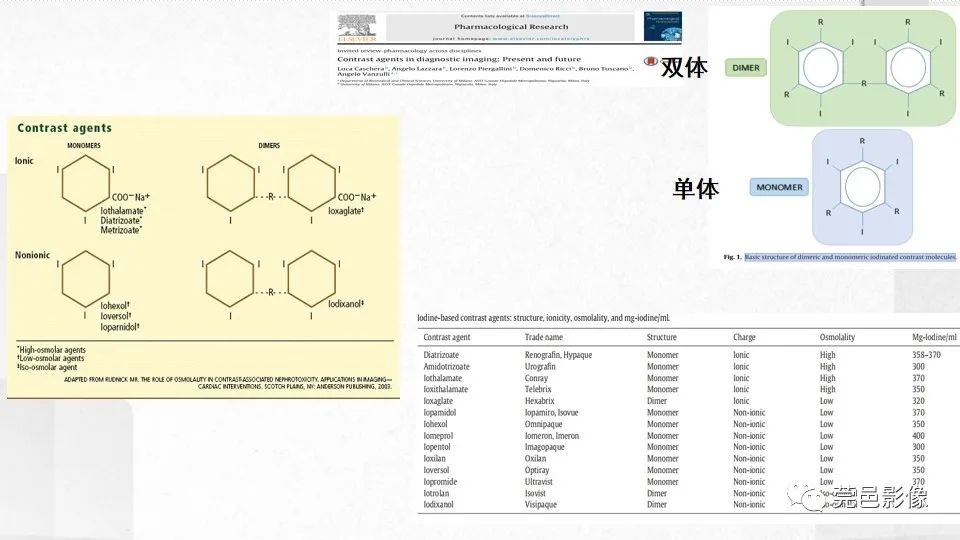Click the 'Contrast agents' heading in yellow panel
The width and height of the screenshot is (960, 540).
[64, 128]
